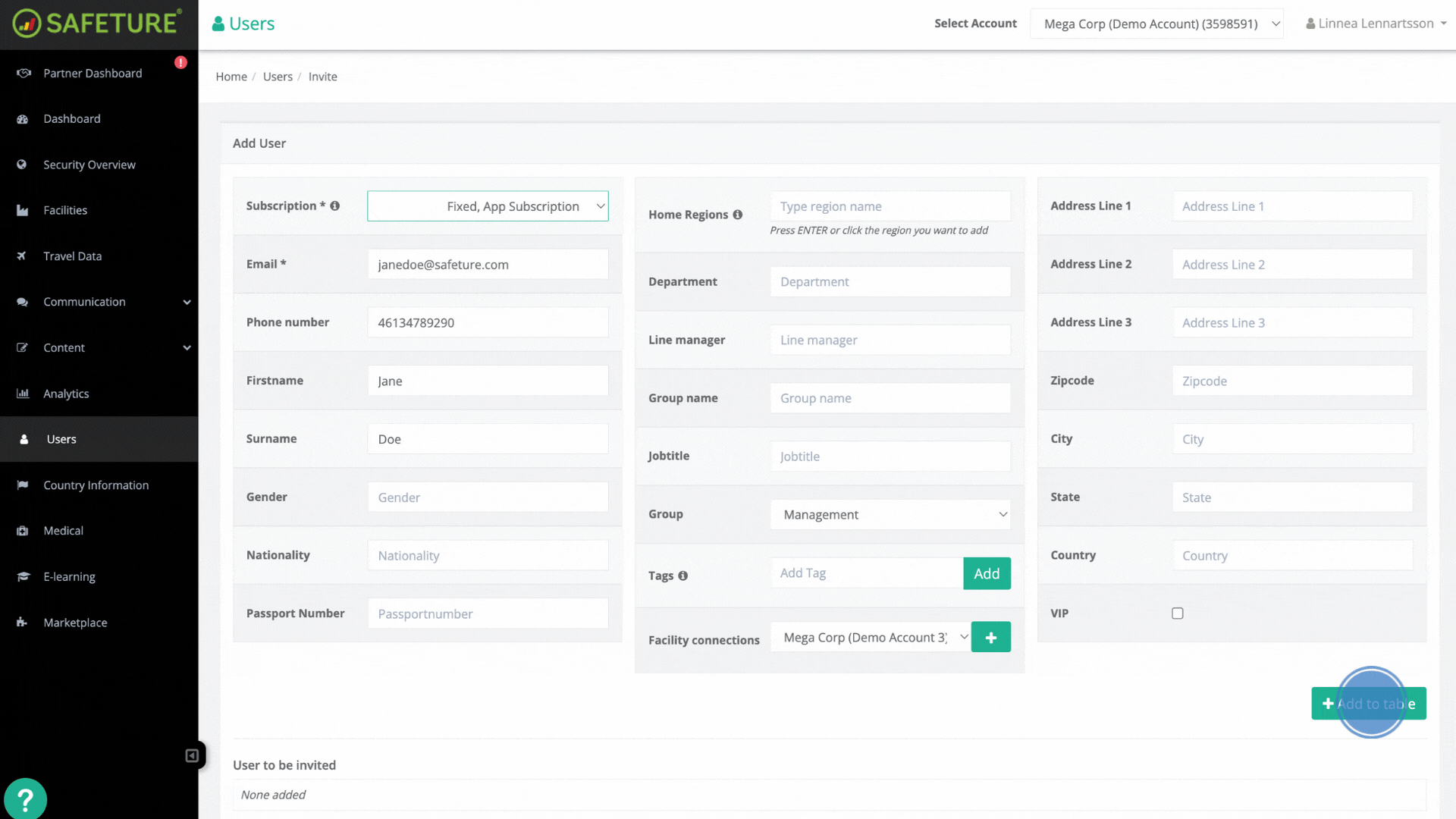The image size is (1456, 819).
Task: Select Country Information in the sidebar
Action: [x=96, y=485]
